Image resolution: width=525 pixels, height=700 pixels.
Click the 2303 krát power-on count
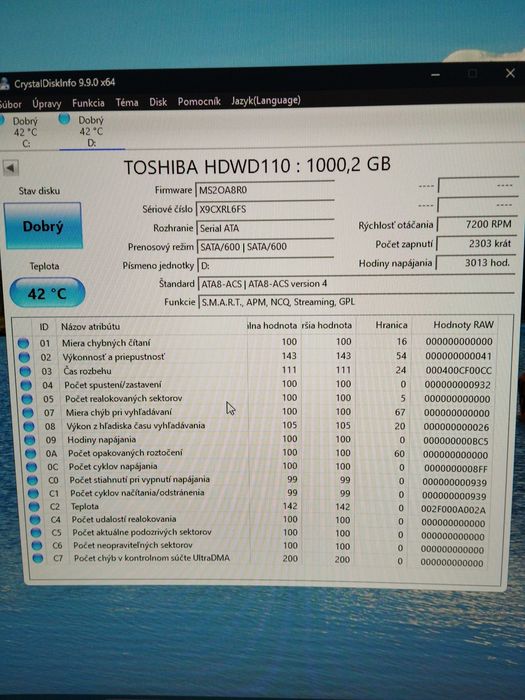(476, 243)
